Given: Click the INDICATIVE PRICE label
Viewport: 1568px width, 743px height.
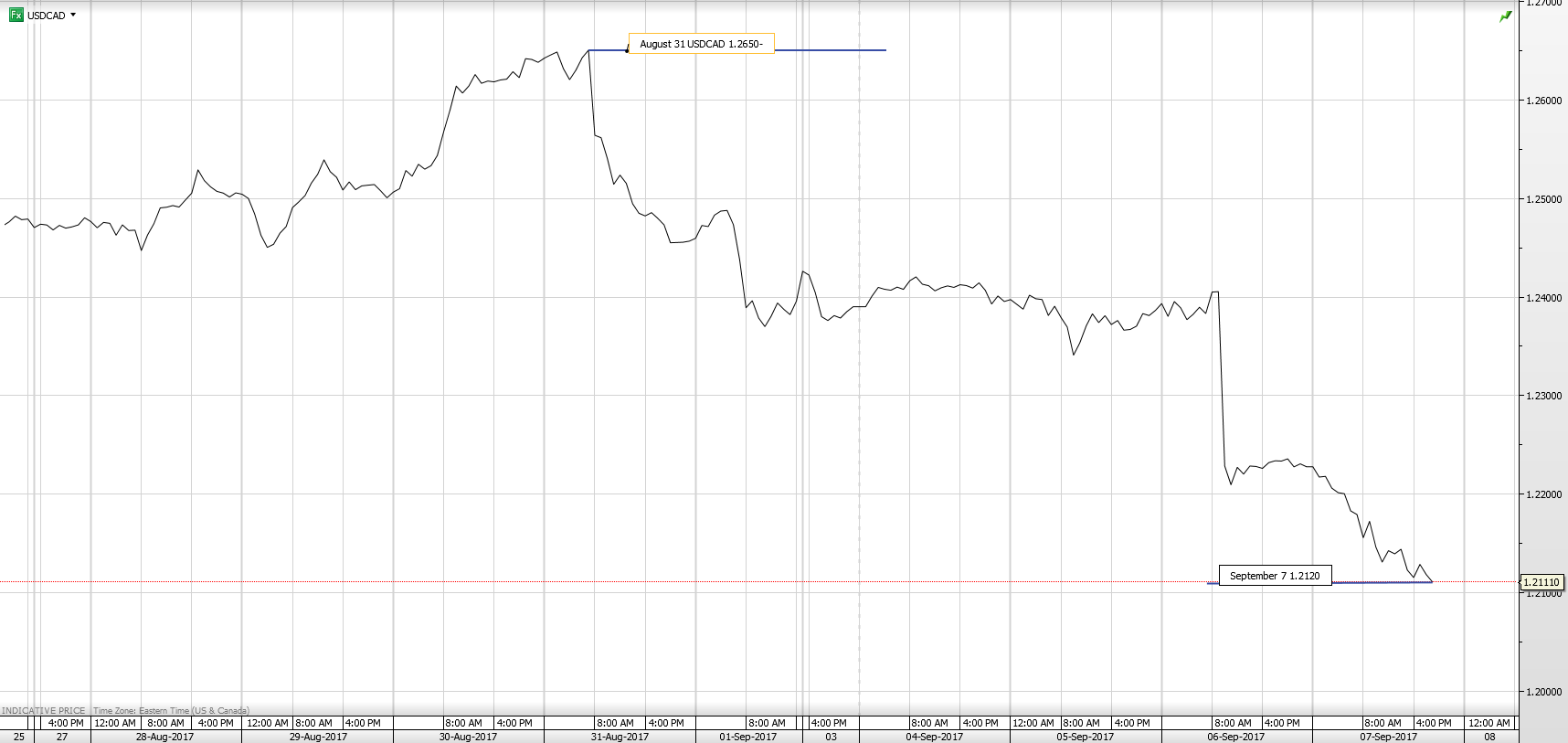Looking at the screenshot, I should 44,710.
